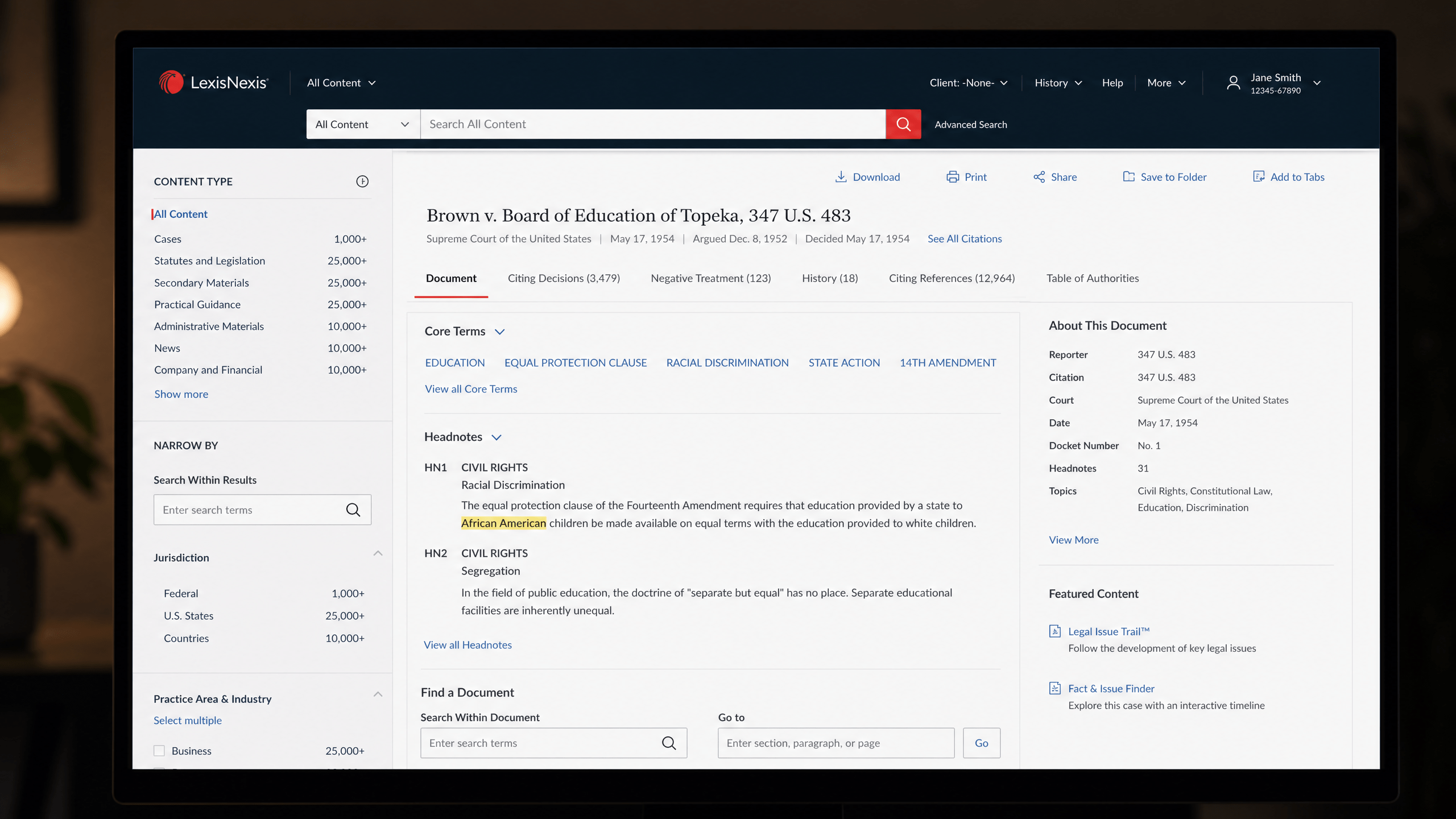Select Secondary Materials content type
Image resolution: width=1456 pixels, height=819 pixels.
[260, 283]
